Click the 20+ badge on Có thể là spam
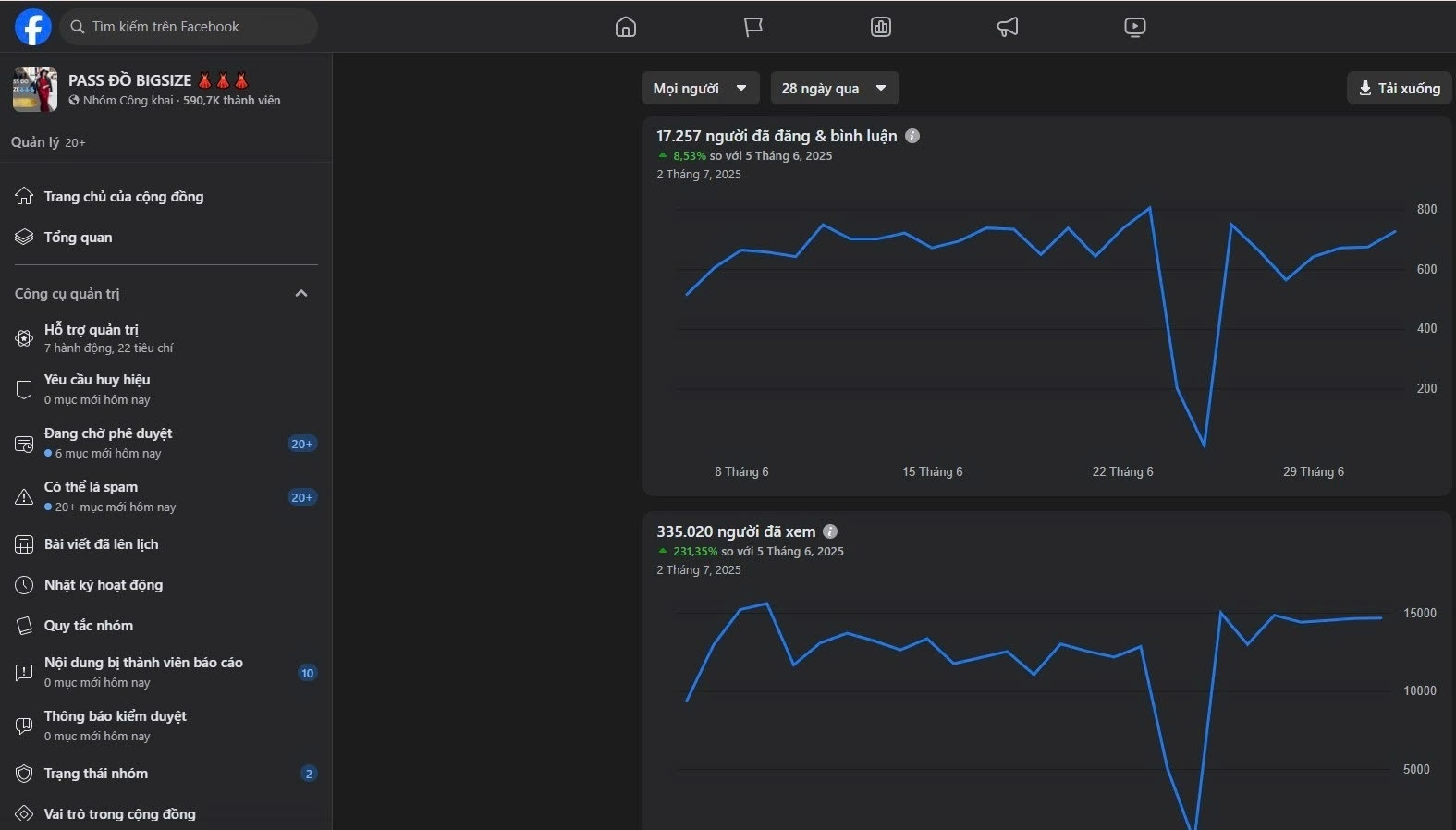 (x=301, y=497)
